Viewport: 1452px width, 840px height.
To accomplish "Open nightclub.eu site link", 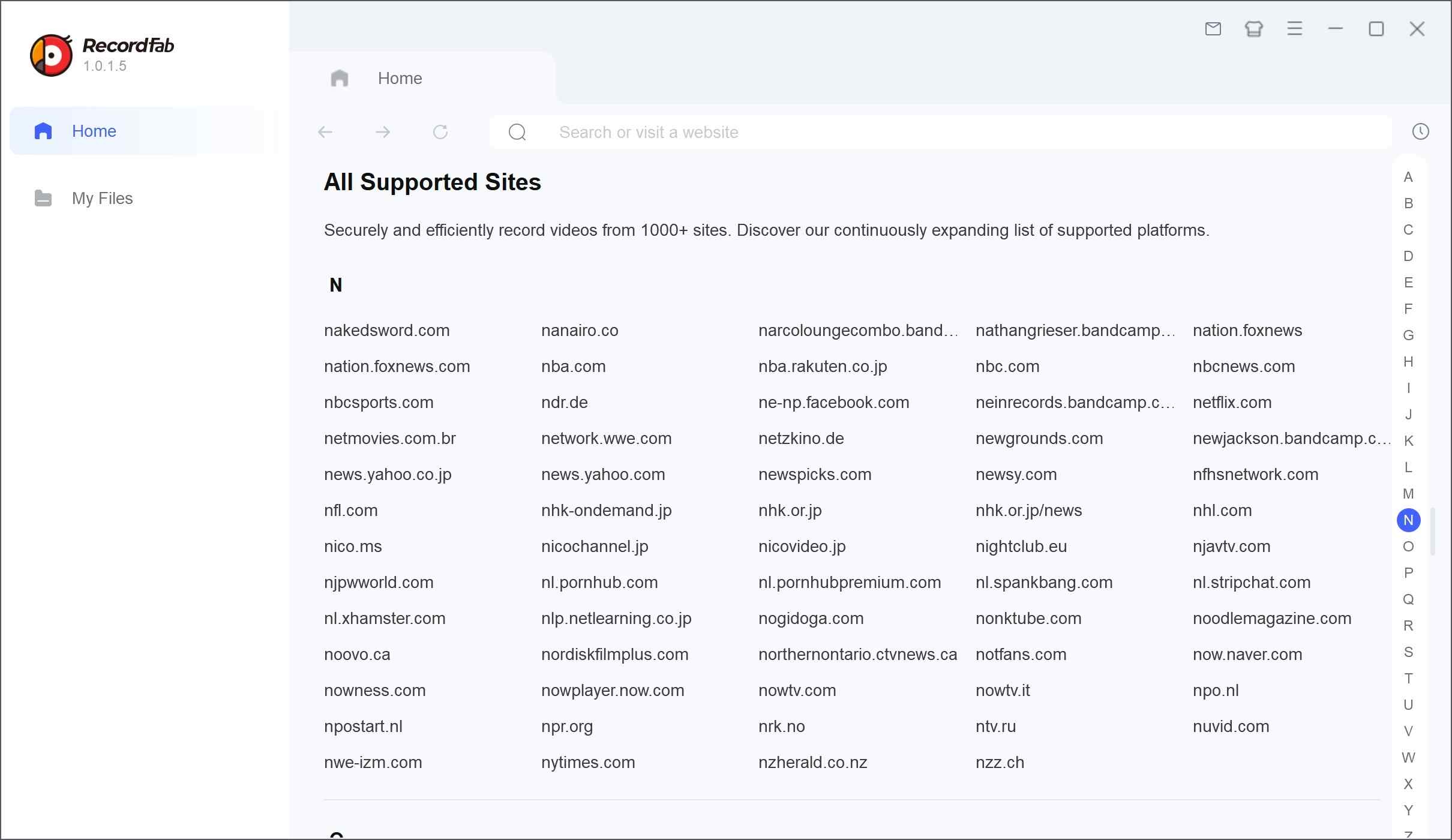I will click(x=1021, y=547).
